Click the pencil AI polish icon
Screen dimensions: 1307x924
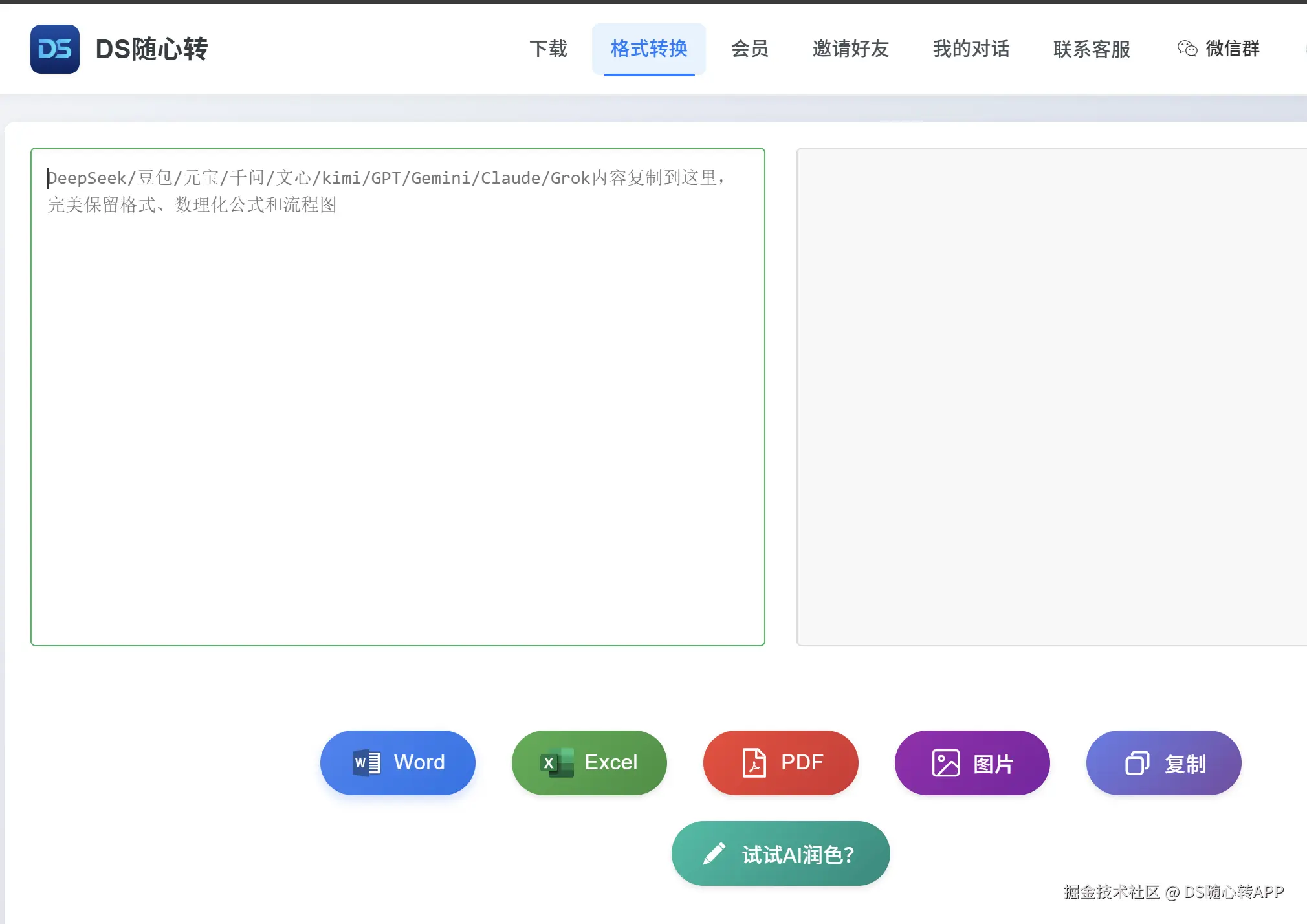coord(714,854)
